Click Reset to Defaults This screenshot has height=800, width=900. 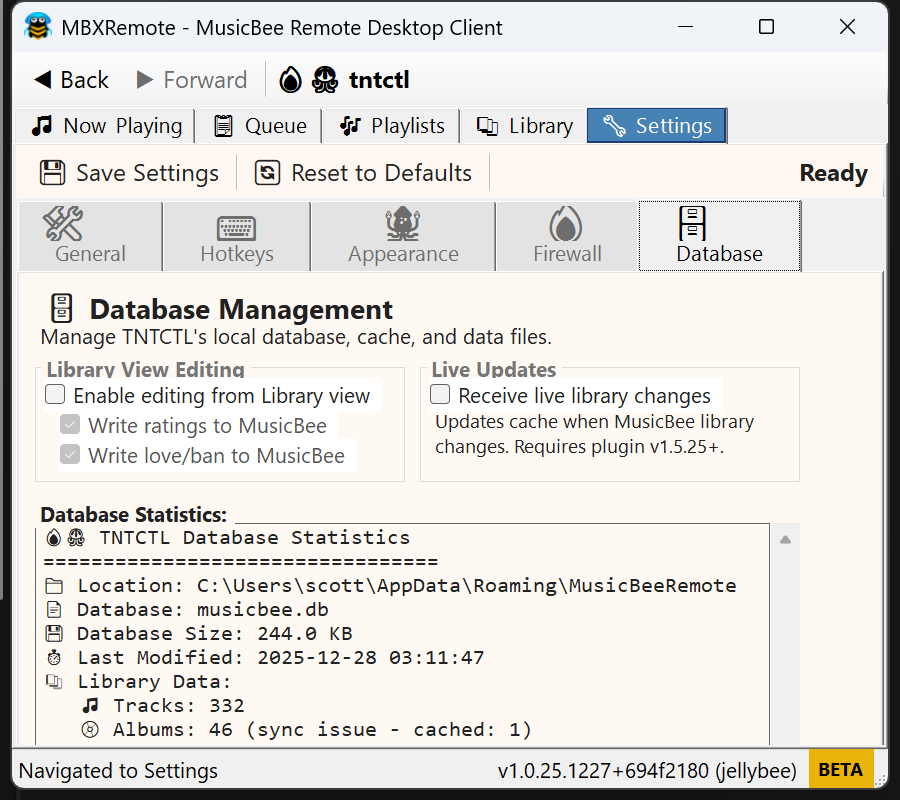click(x=364, y=172)
